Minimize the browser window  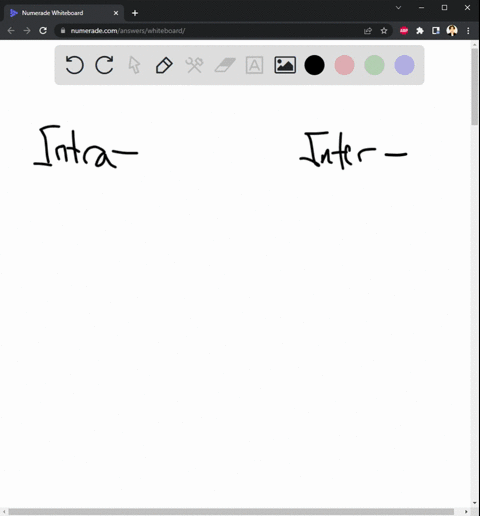(x=421, y=7)
